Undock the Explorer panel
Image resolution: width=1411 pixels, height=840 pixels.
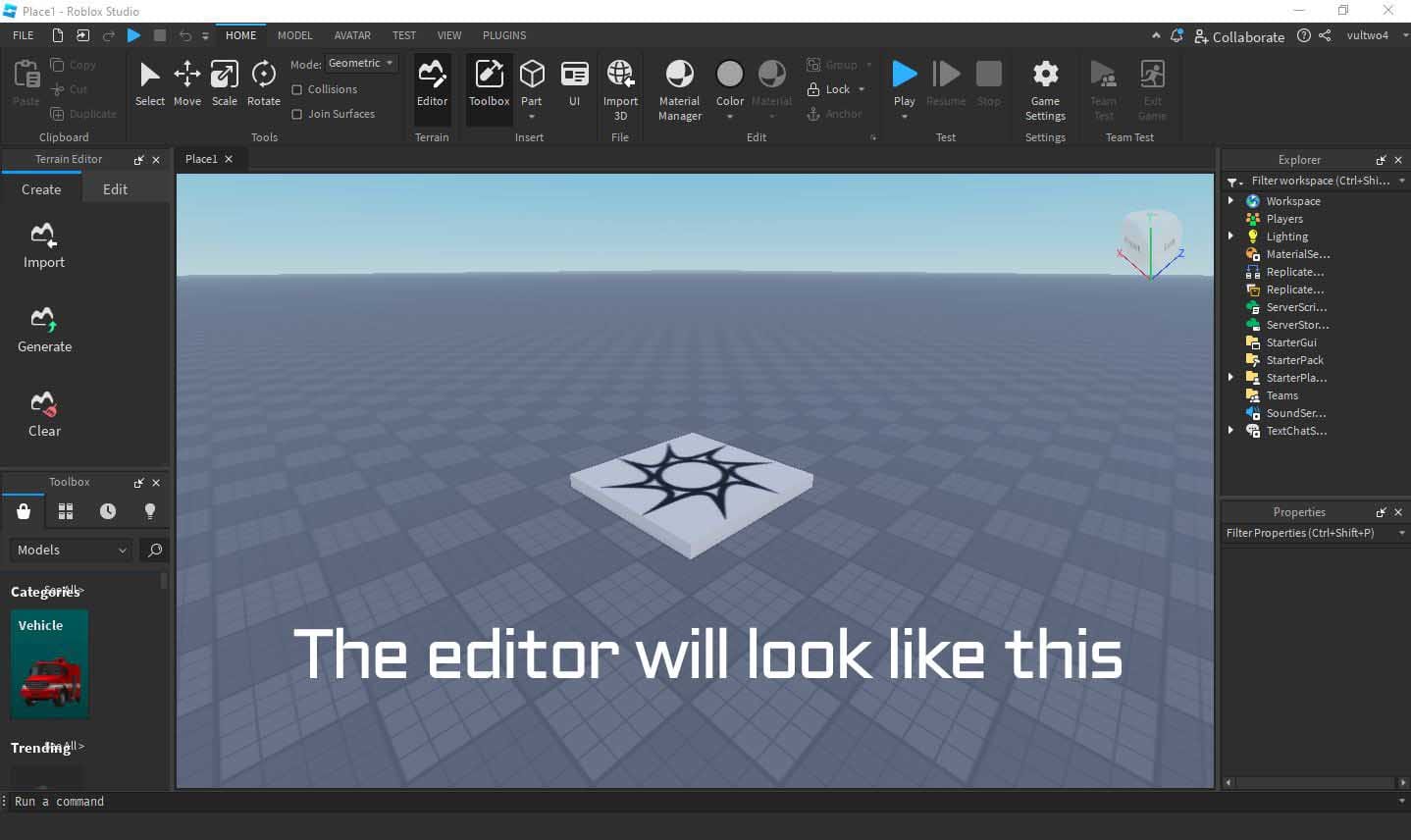click(1381, 160)
